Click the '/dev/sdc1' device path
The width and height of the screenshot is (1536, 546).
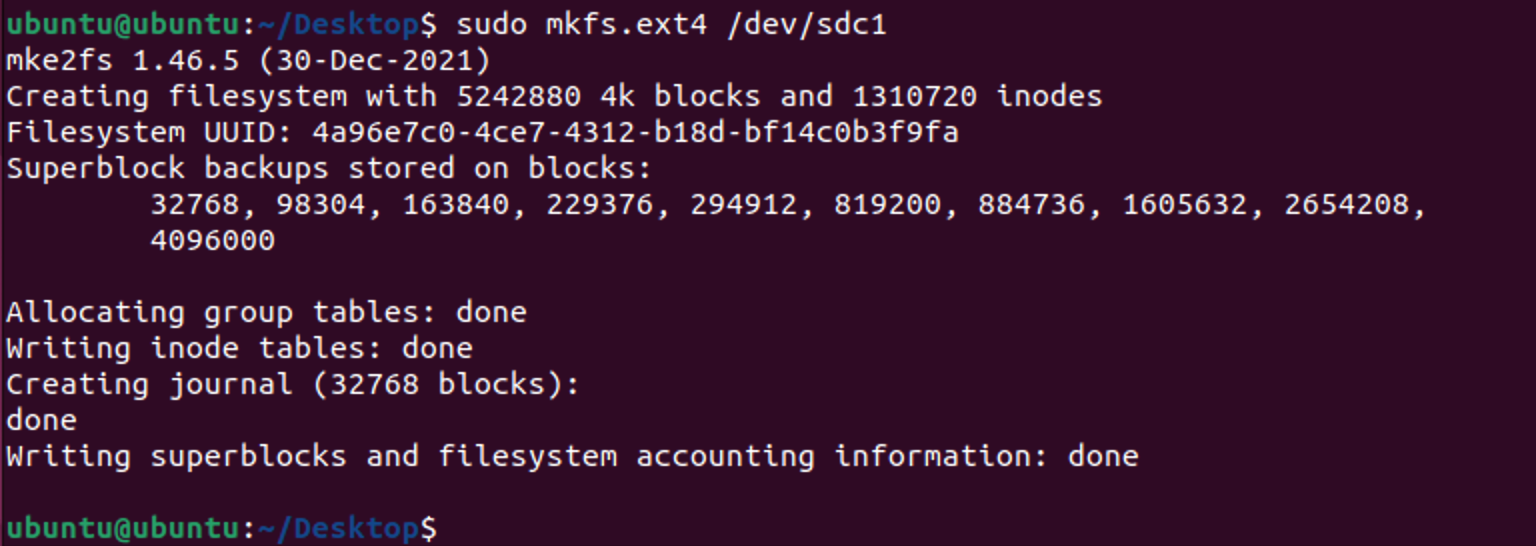click(806, 25)
